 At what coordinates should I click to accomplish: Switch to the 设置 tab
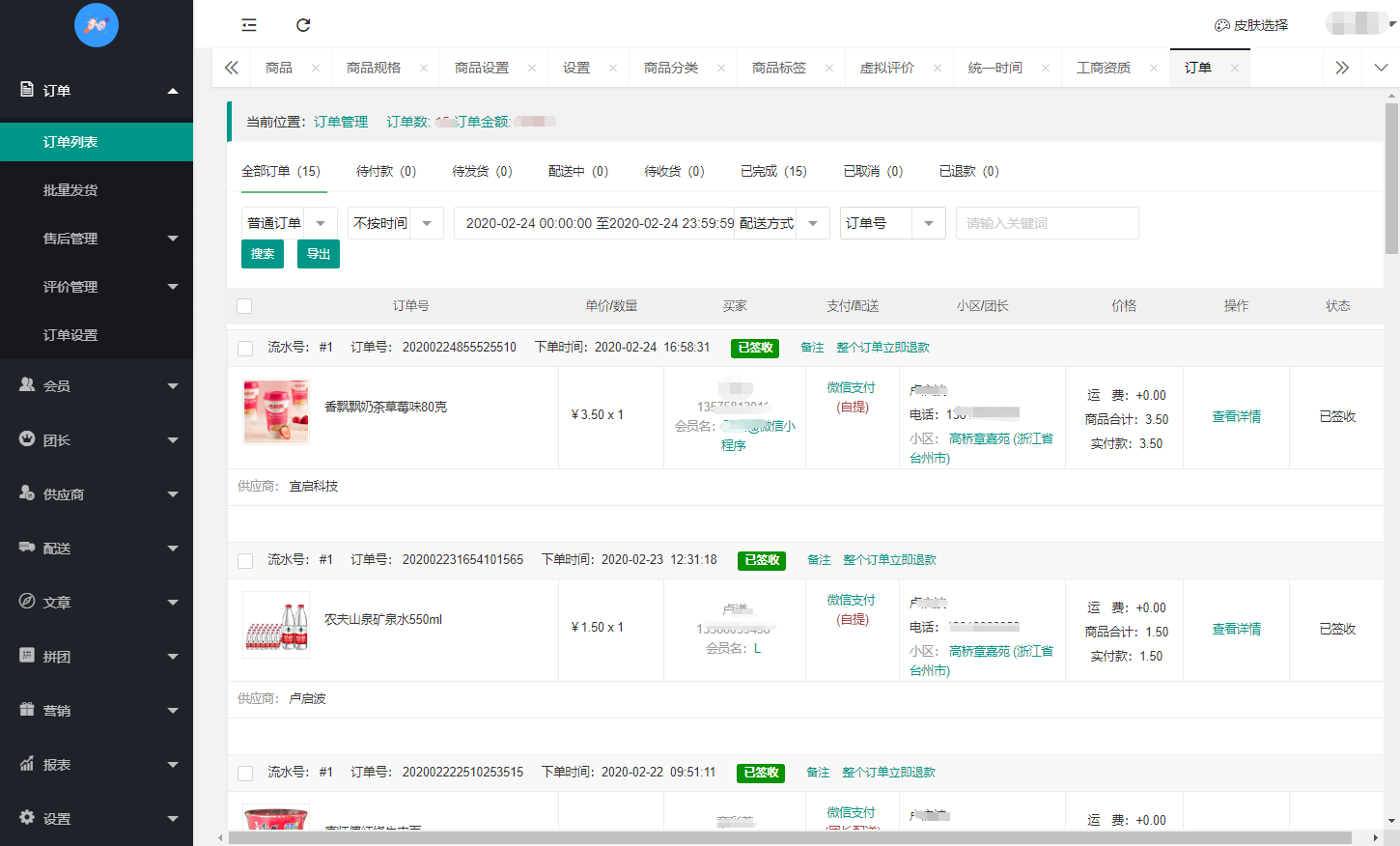pyautogui.click(x=576, y=68)
